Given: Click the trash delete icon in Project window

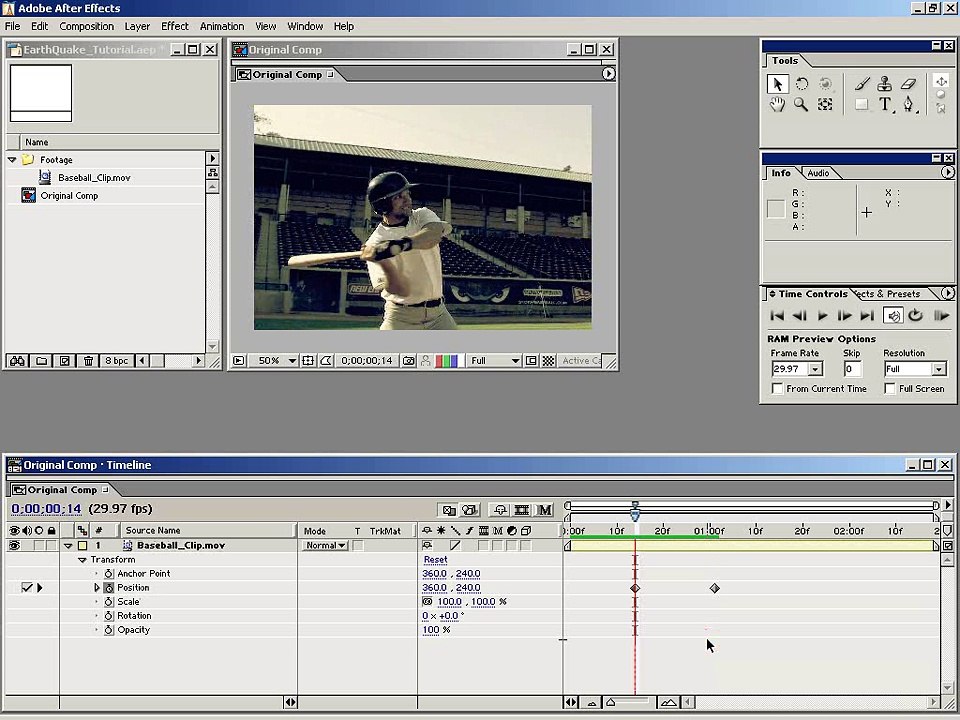Looking at the screenshot, I should 88,361.
